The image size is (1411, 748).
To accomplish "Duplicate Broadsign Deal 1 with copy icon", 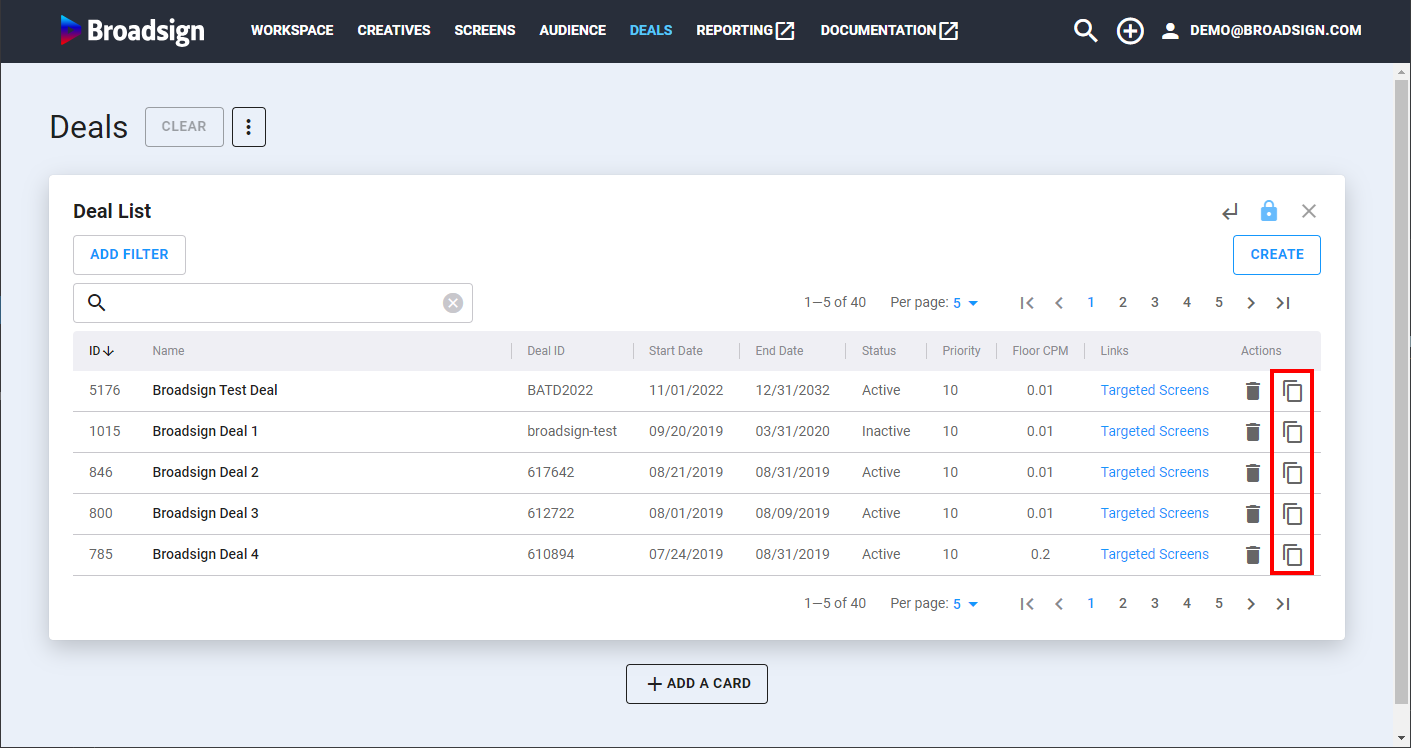I will (x=1293, y=432).
